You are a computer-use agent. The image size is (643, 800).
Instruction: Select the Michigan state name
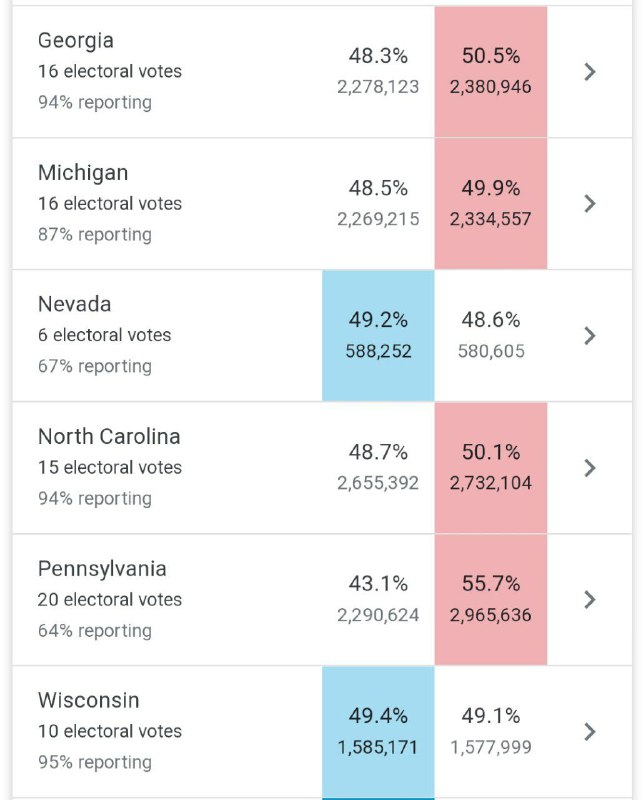coord(83,173)
